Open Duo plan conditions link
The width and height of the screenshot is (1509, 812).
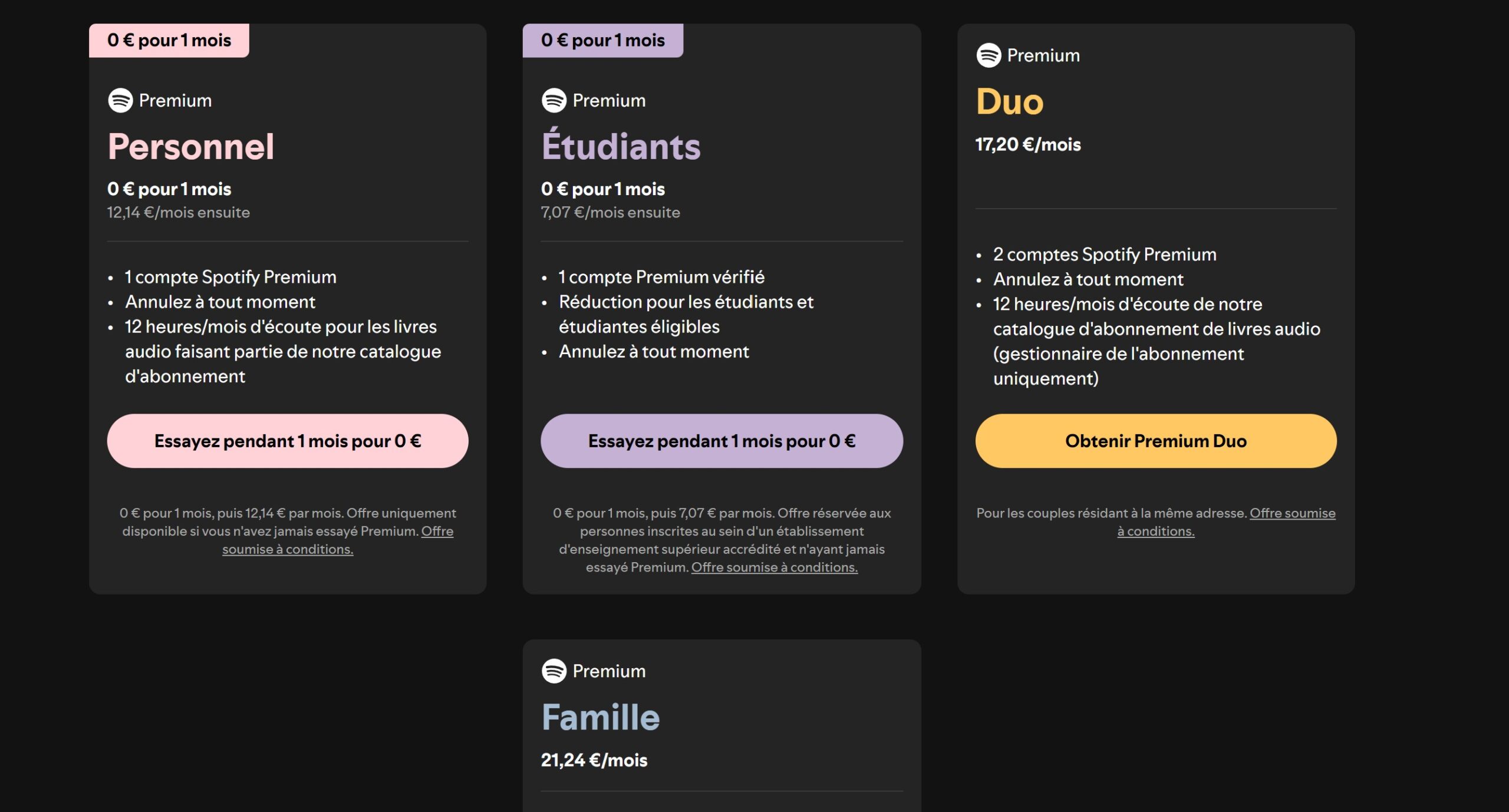1155,532
